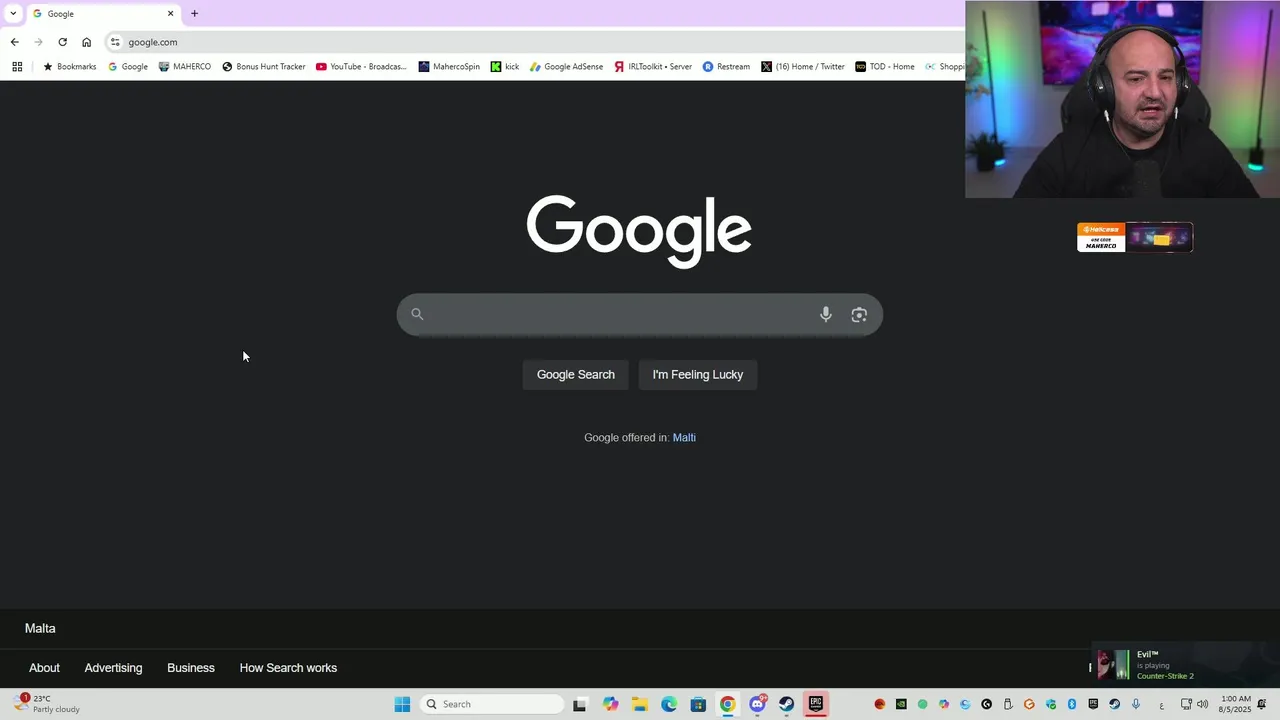Start voice search with microphone icon
1280x720 pixels.
826,315
